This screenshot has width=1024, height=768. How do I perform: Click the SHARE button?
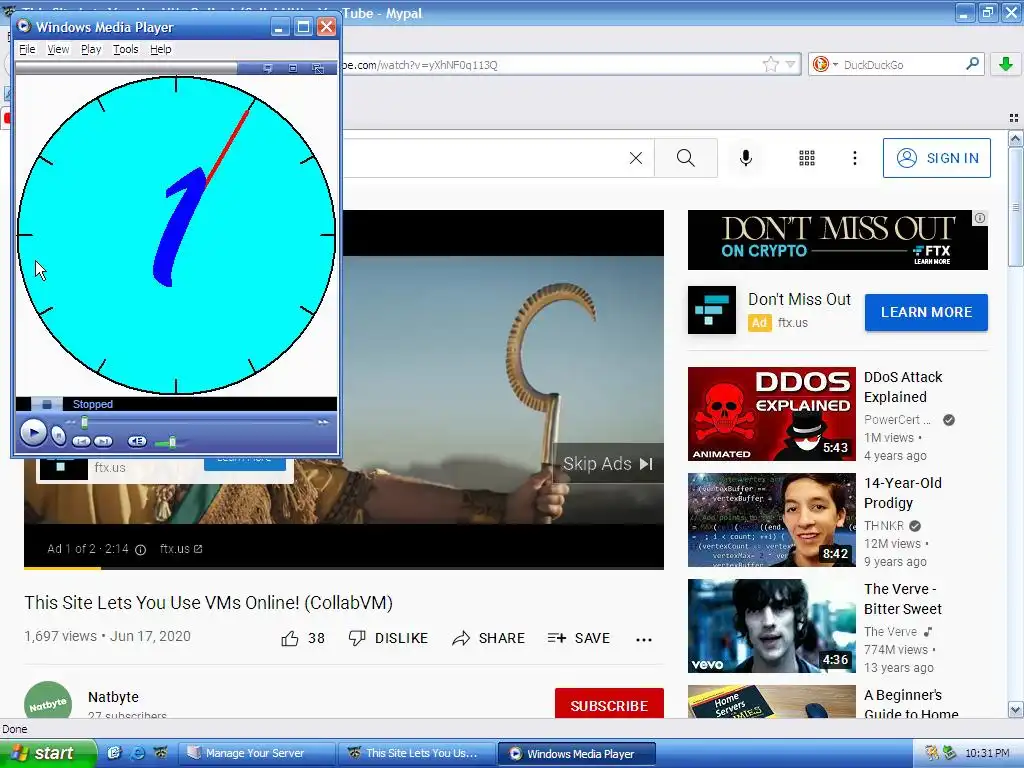pos(488,638)
